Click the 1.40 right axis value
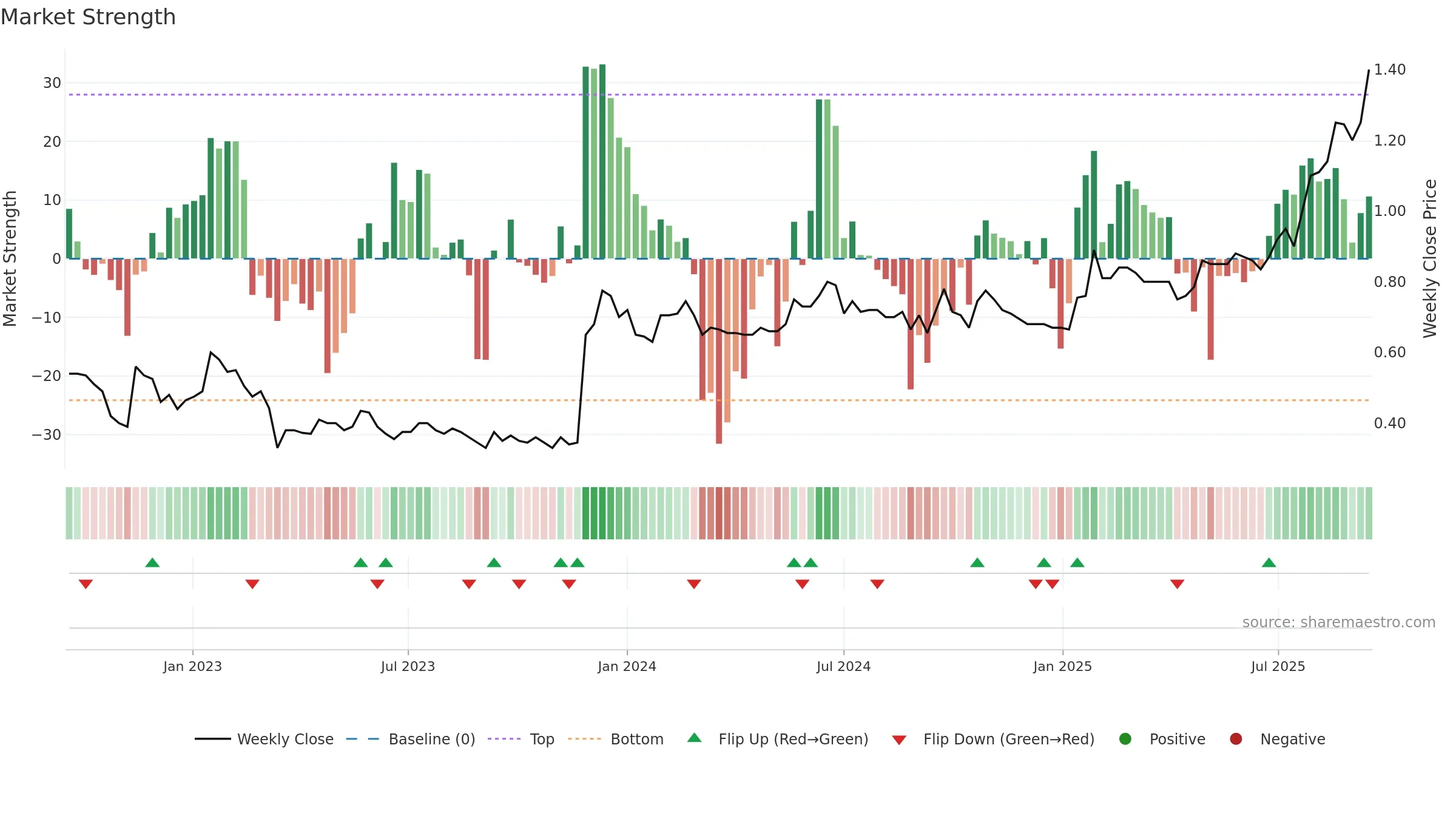The image size is (1456, 819). pyautogui.click(x=1390, y=70)
